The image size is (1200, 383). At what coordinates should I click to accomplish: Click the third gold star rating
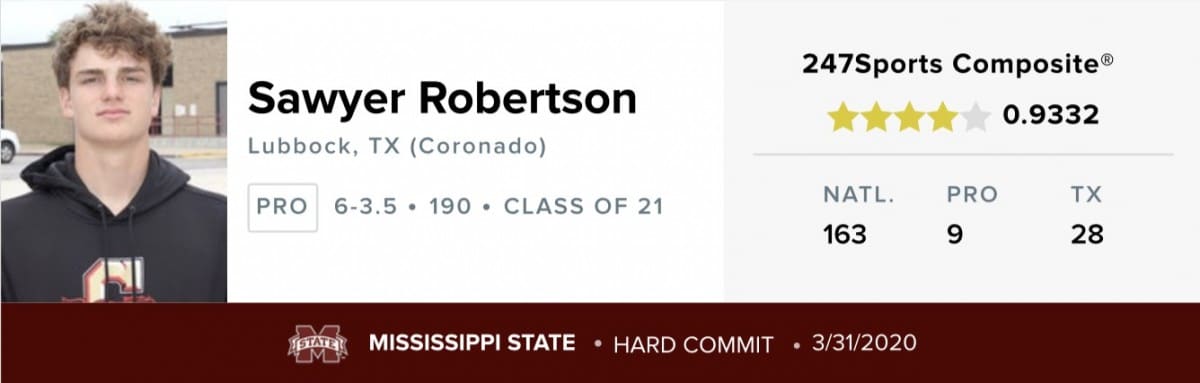point(910,116)
